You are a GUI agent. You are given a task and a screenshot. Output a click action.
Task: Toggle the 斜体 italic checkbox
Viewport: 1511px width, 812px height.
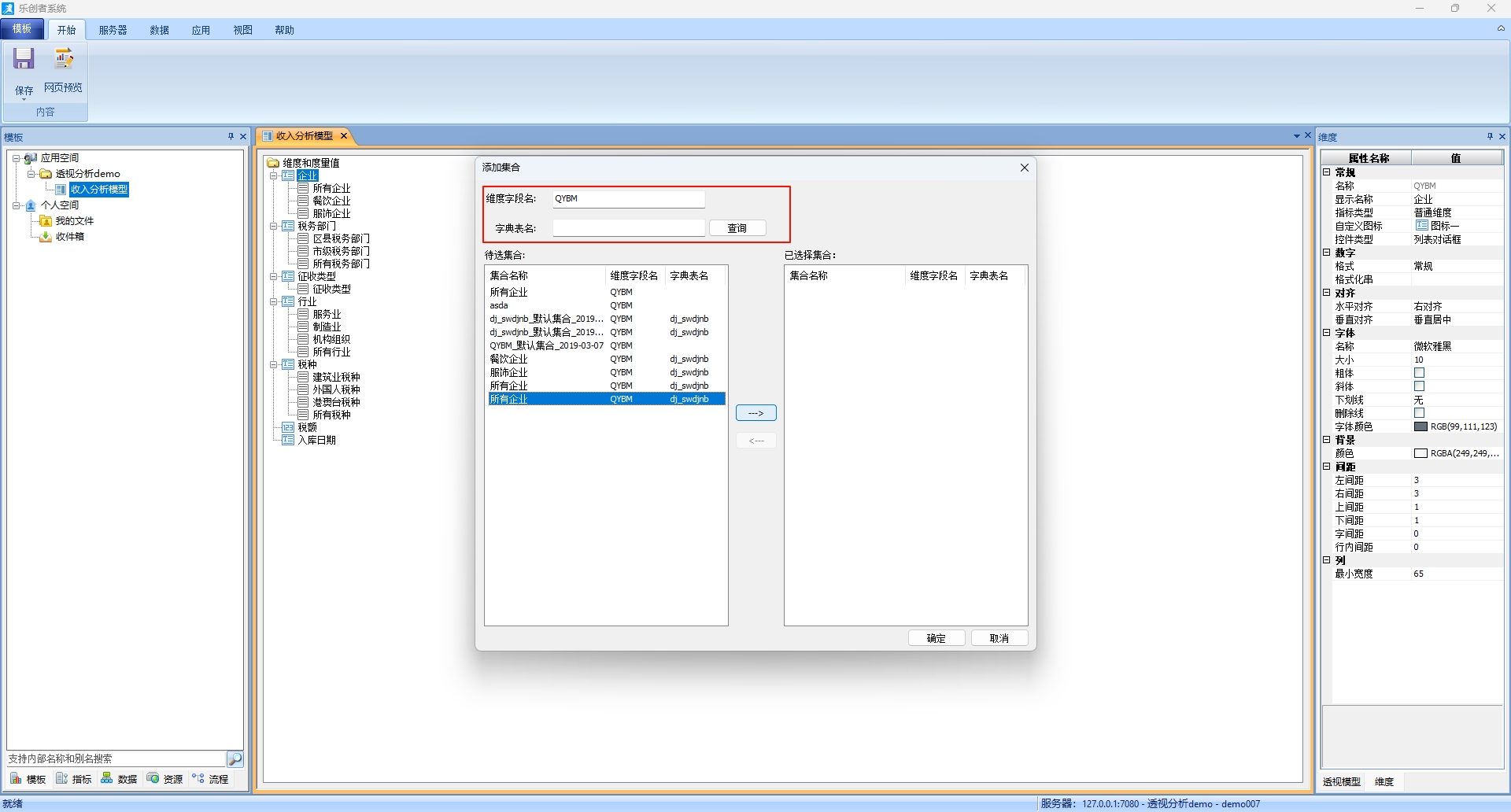tap(1420, 386)
